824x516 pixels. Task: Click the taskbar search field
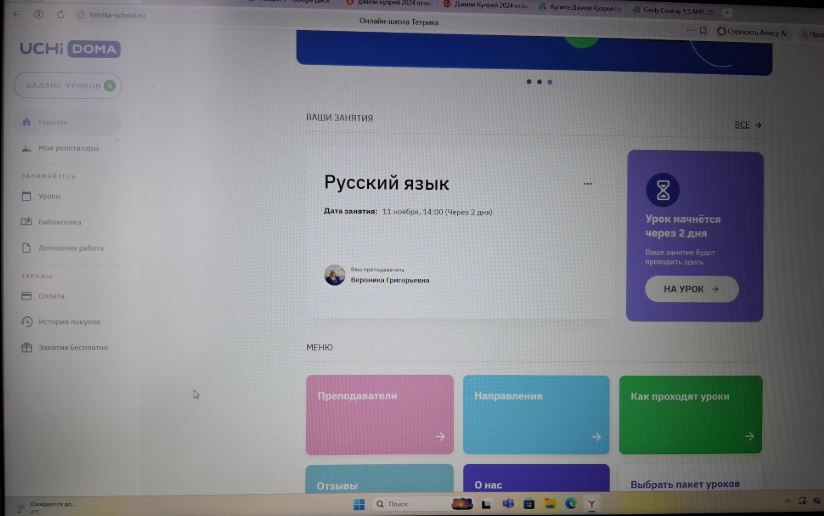[408, 504]
